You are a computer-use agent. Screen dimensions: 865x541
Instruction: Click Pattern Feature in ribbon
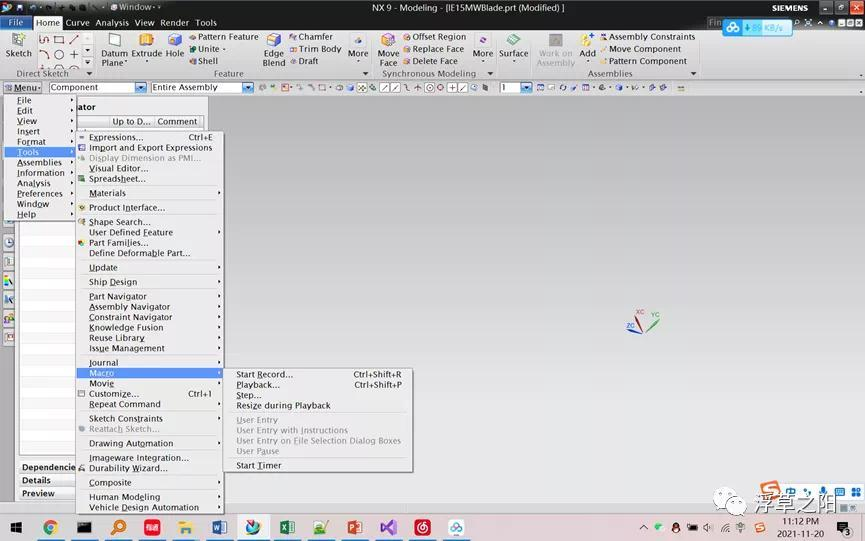[x=223, y=36]
